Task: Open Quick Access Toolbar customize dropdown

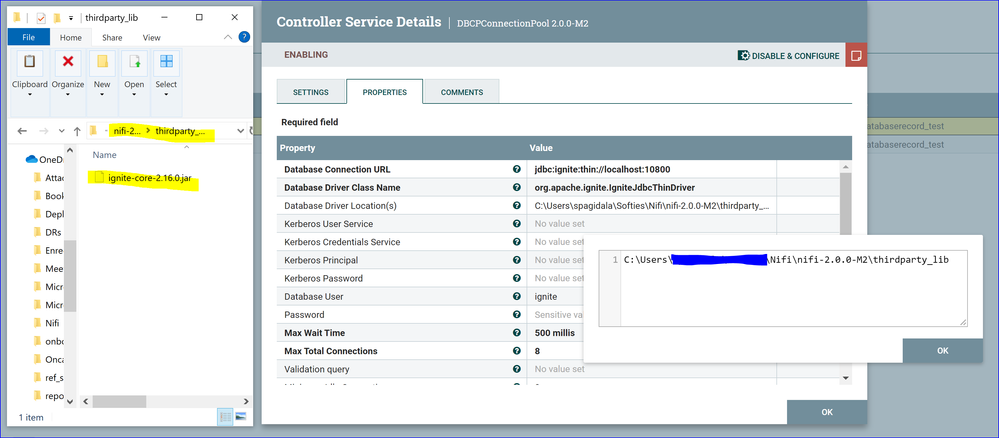Action: 71,18
